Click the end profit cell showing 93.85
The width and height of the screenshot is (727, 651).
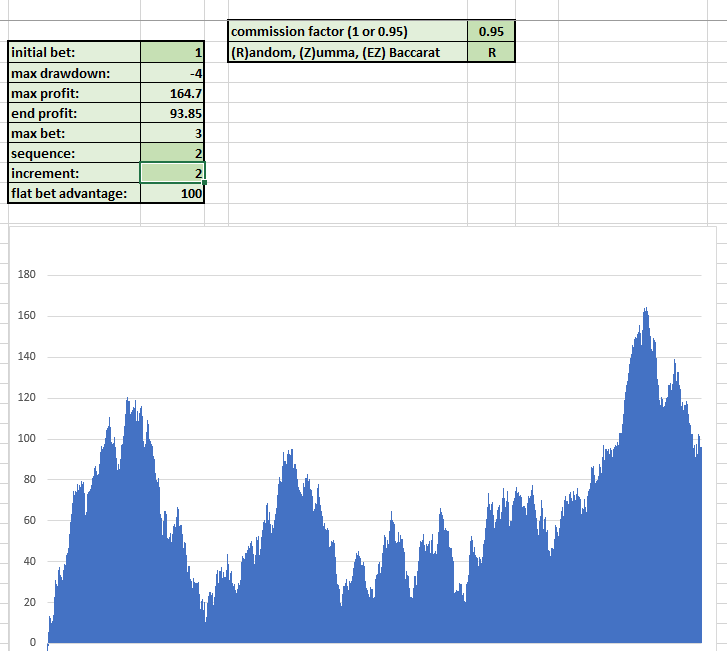(173, 113)
